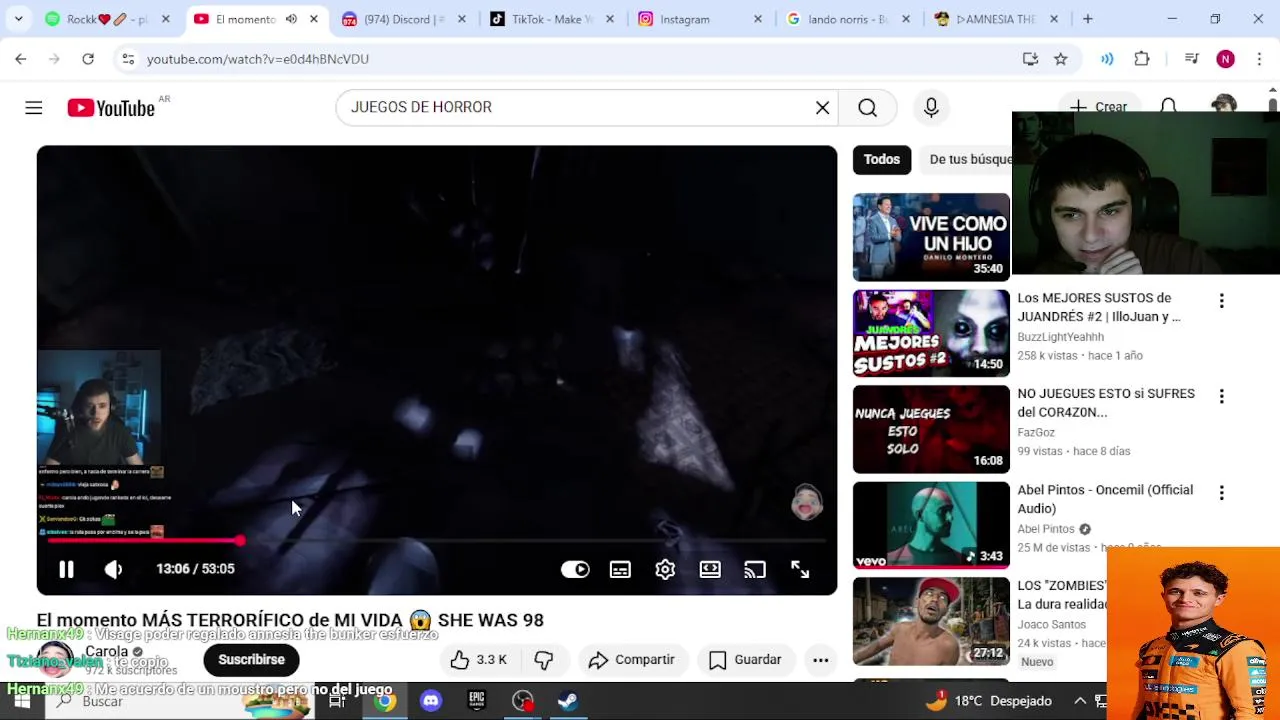The width and height of the screenshot is (1280, 720).
Task: Open FazGoz channel name
Action: [1036, 433]
